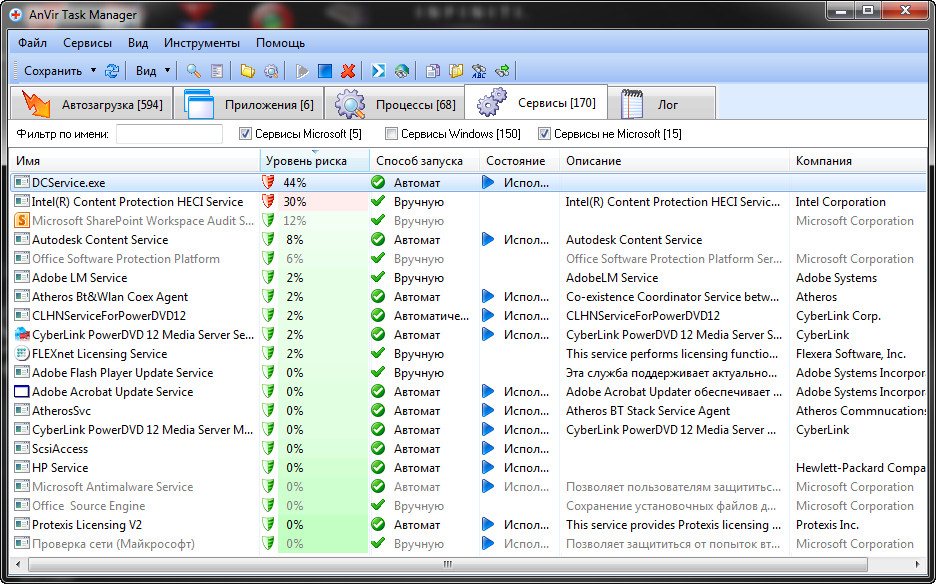
Task: Click the copy documents toolbar icon
Action: [x=433, y=71]
